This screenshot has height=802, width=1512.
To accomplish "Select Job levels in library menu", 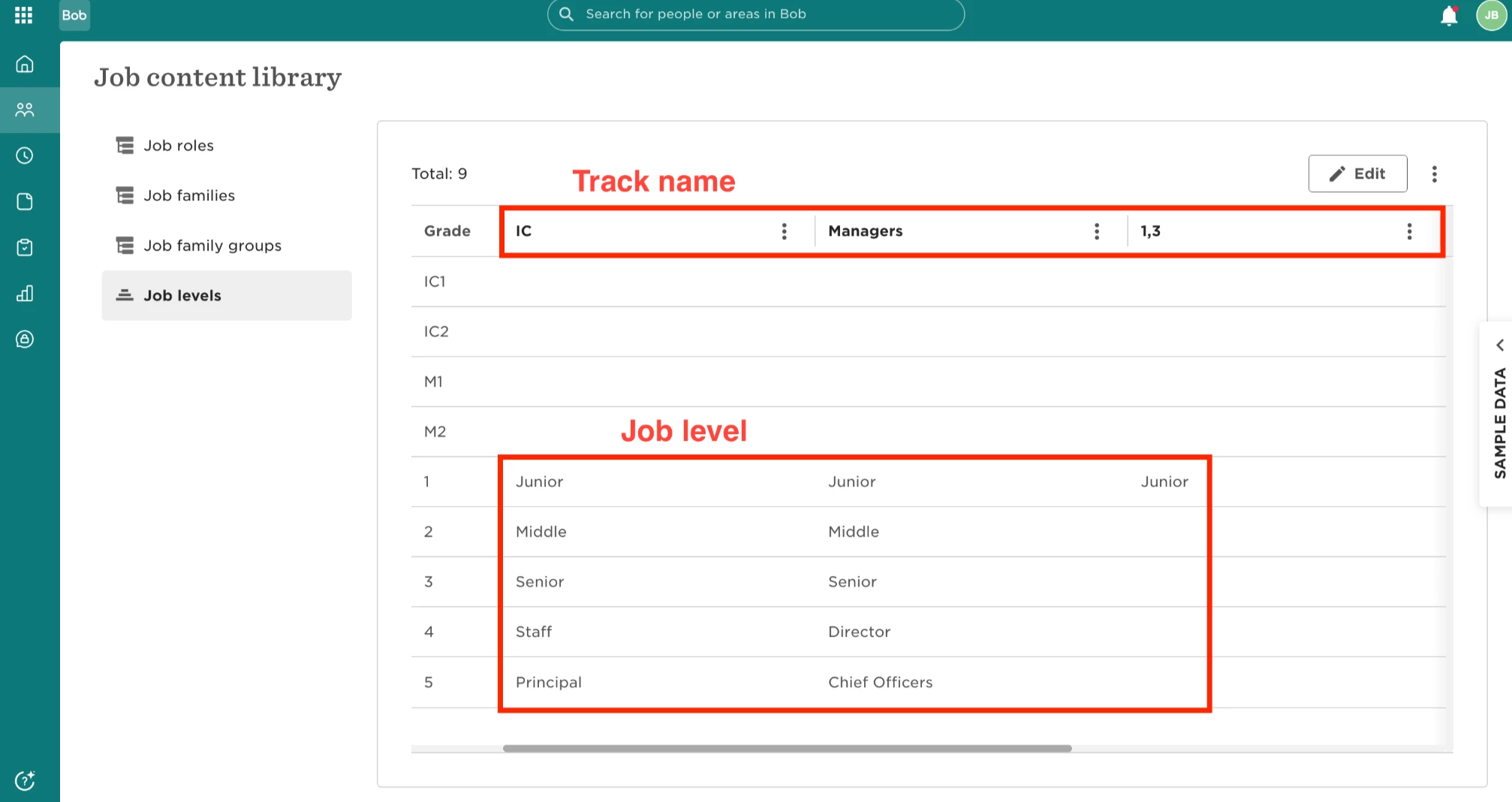I will (227, 295).
